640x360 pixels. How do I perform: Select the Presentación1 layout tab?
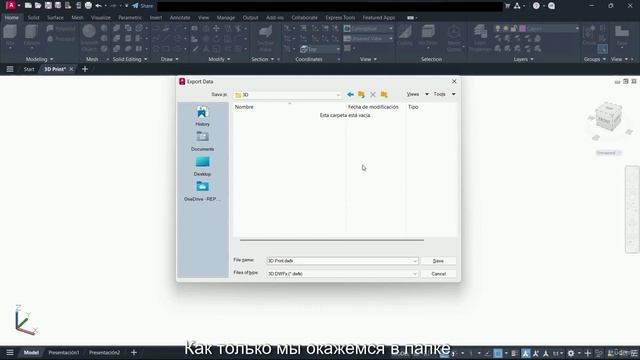coord(64,353)
